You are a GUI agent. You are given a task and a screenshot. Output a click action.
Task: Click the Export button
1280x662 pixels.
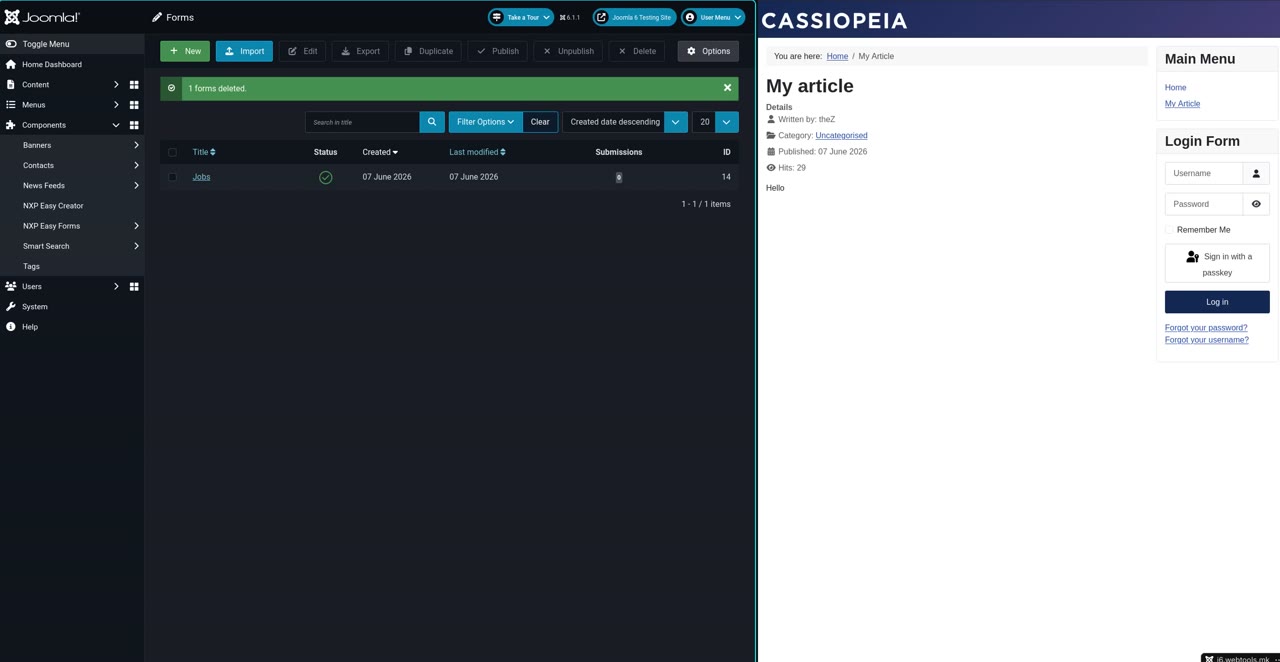(360, 51)
